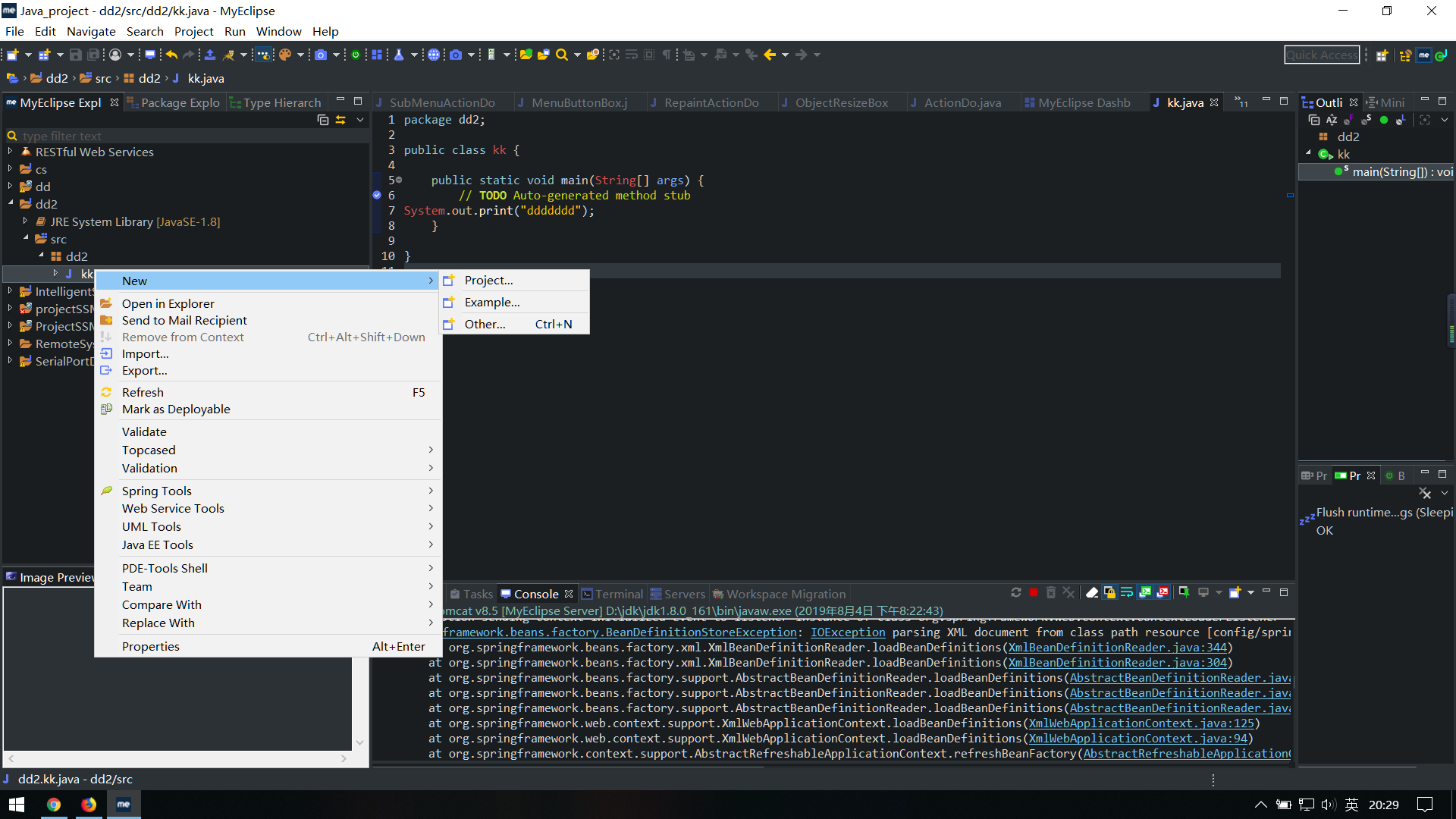The image size is (1456, 819).
Task: Terminate the running Tomcat console process
Action: (x=1033, y=593)
